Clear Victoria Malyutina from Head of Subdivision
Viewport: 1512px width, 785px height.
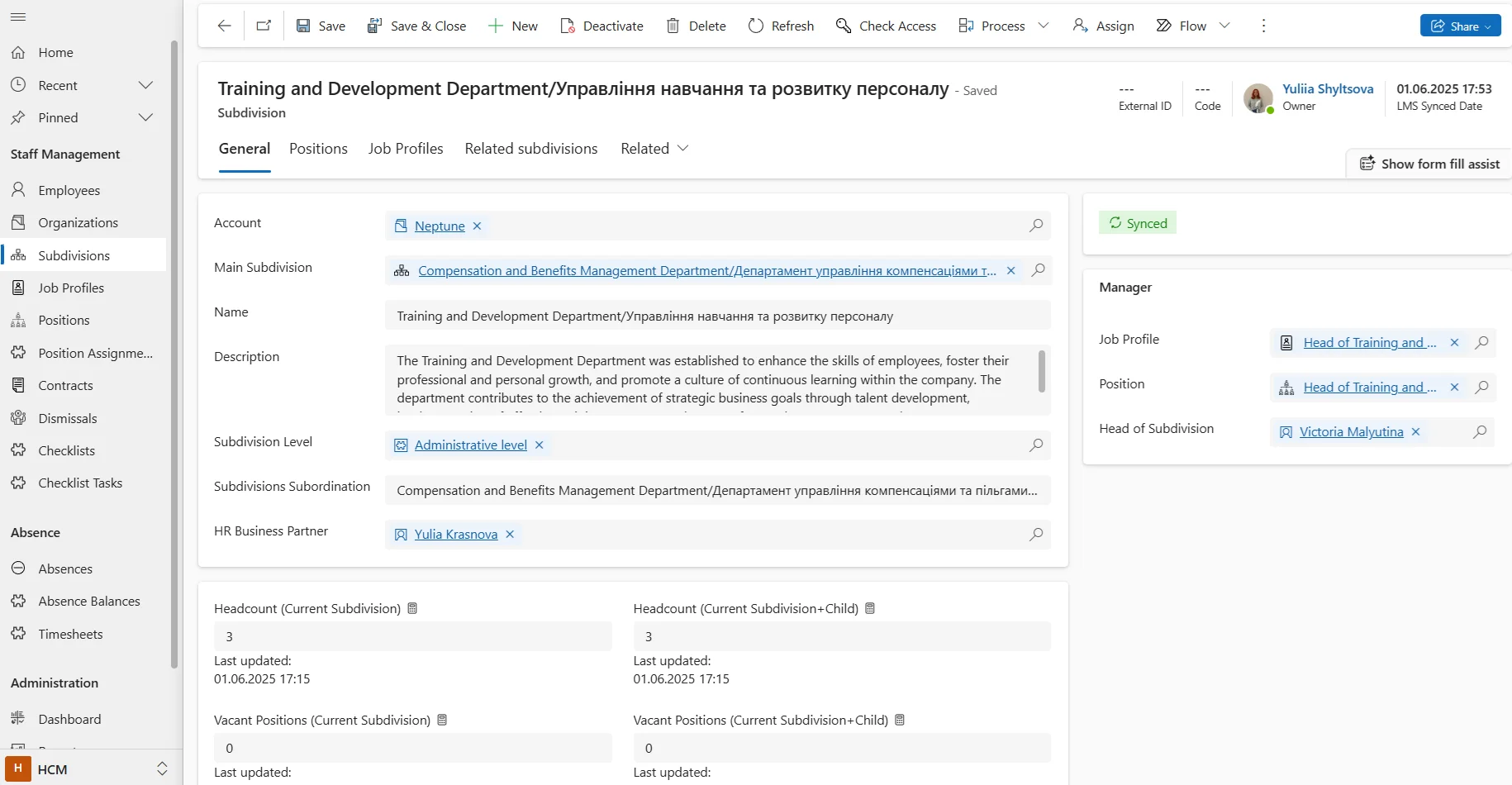click(1415, 432)
